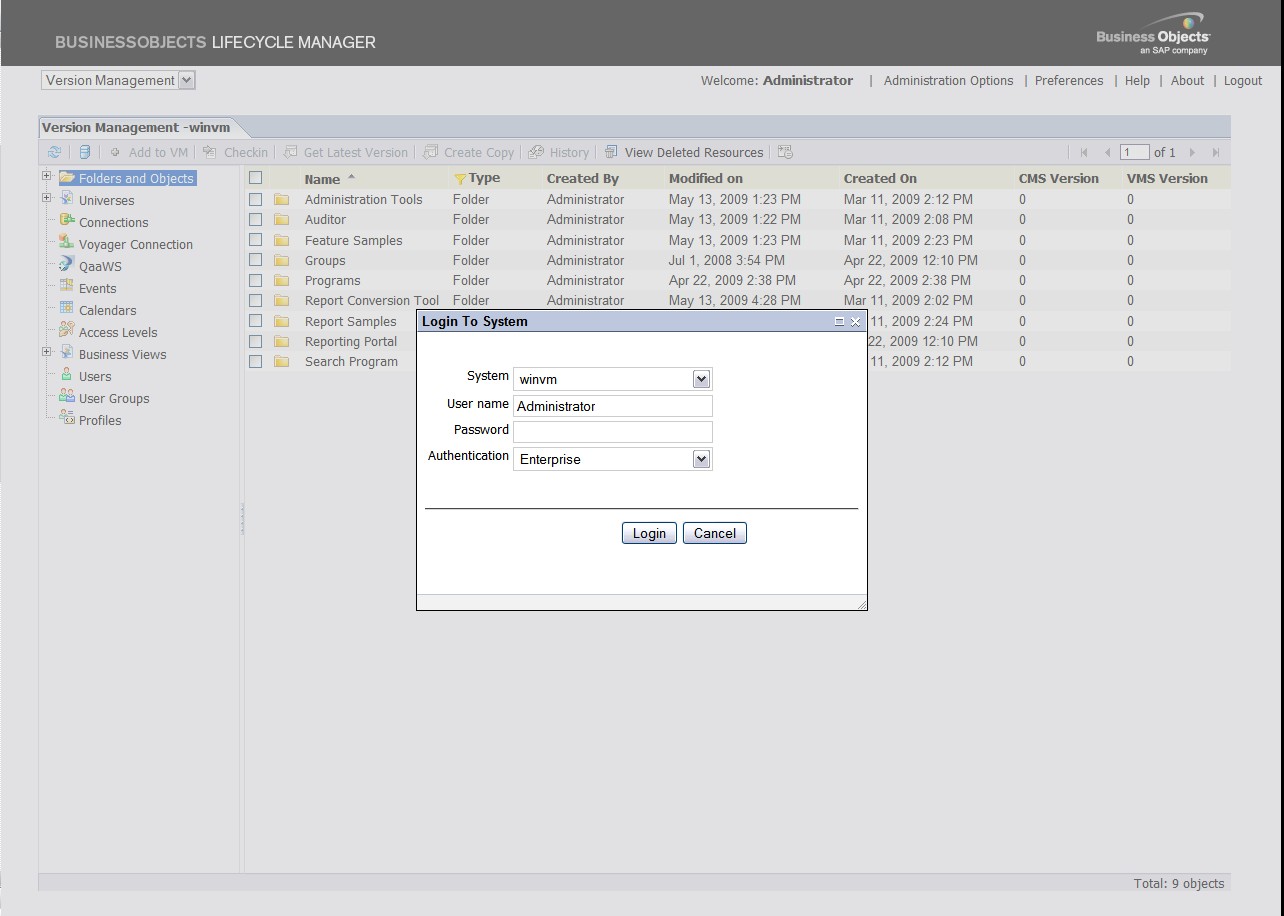Viewport: 1284px width, 916px height.
Task: Open the System dropdown in login dialog
Action: pos(701,379)
